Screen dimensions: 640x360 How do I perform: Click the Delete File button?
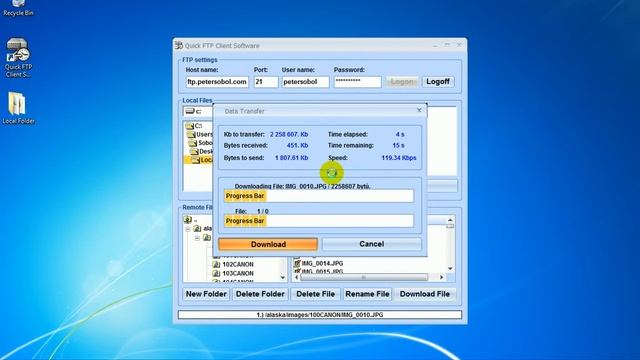tap(315, 294)
